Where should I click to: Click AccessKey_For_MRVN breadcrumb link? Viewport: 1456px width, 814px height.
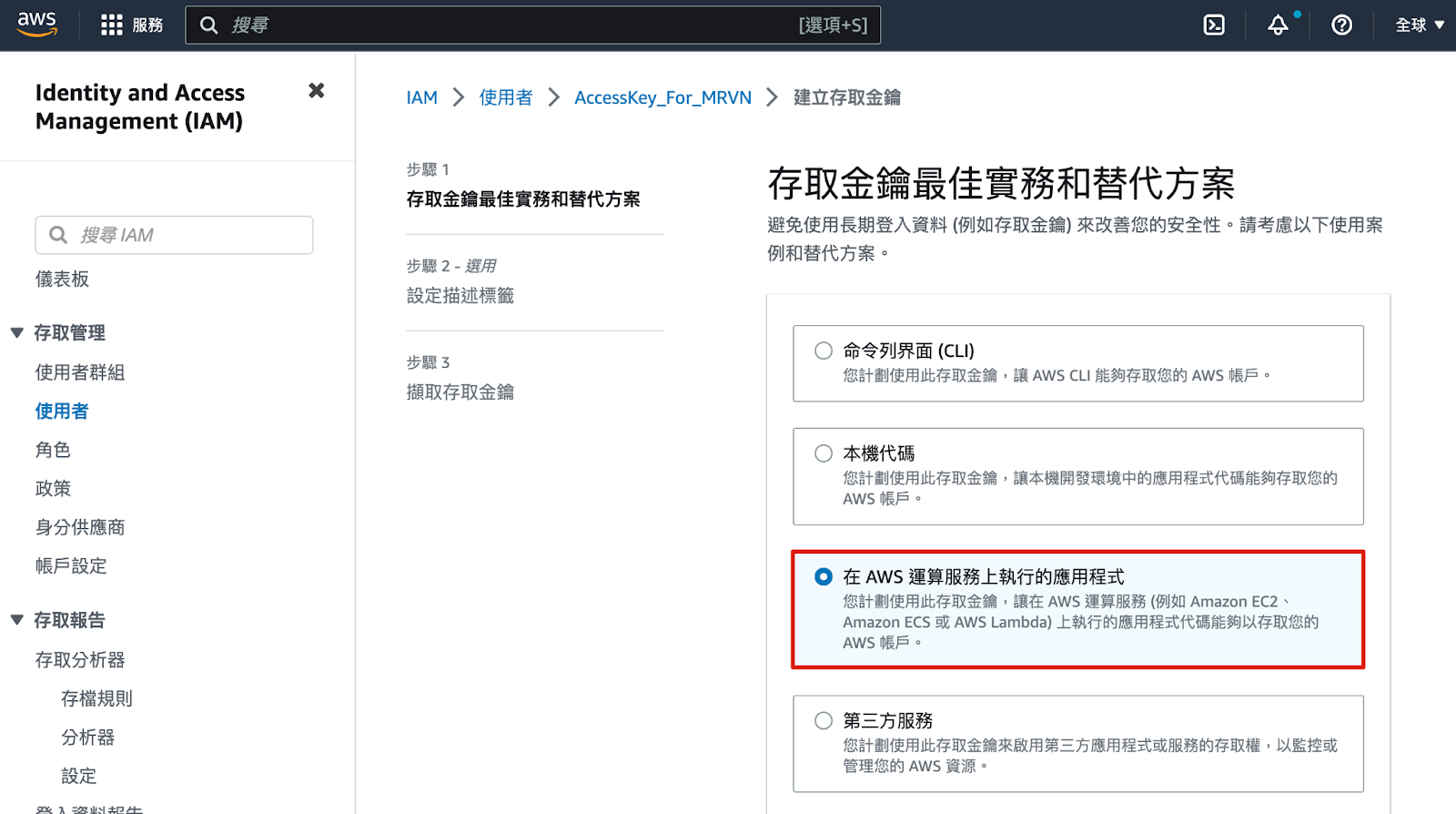pos(662,97)
